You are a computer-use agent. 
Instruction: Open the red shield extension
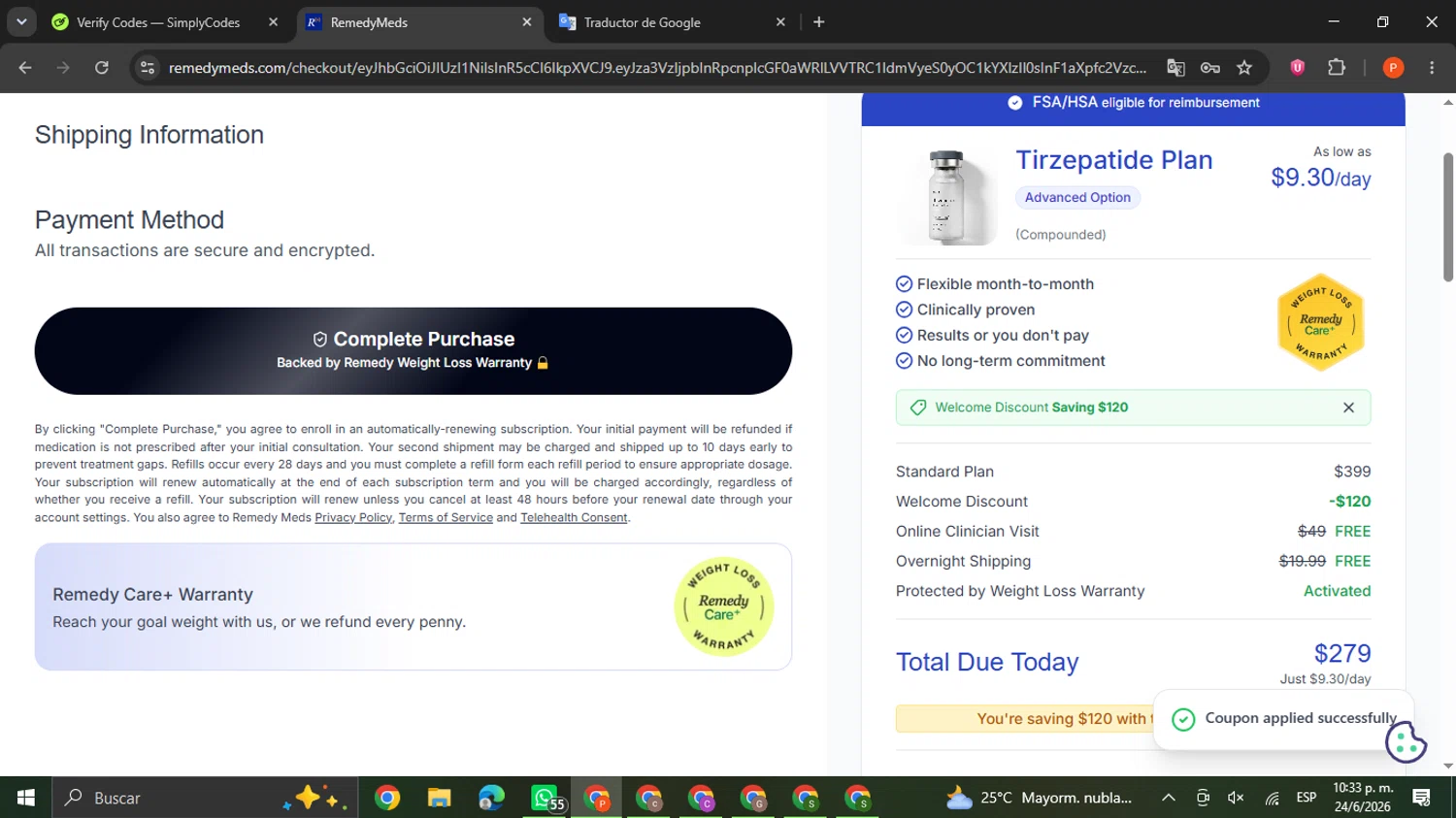point(1297,68)
